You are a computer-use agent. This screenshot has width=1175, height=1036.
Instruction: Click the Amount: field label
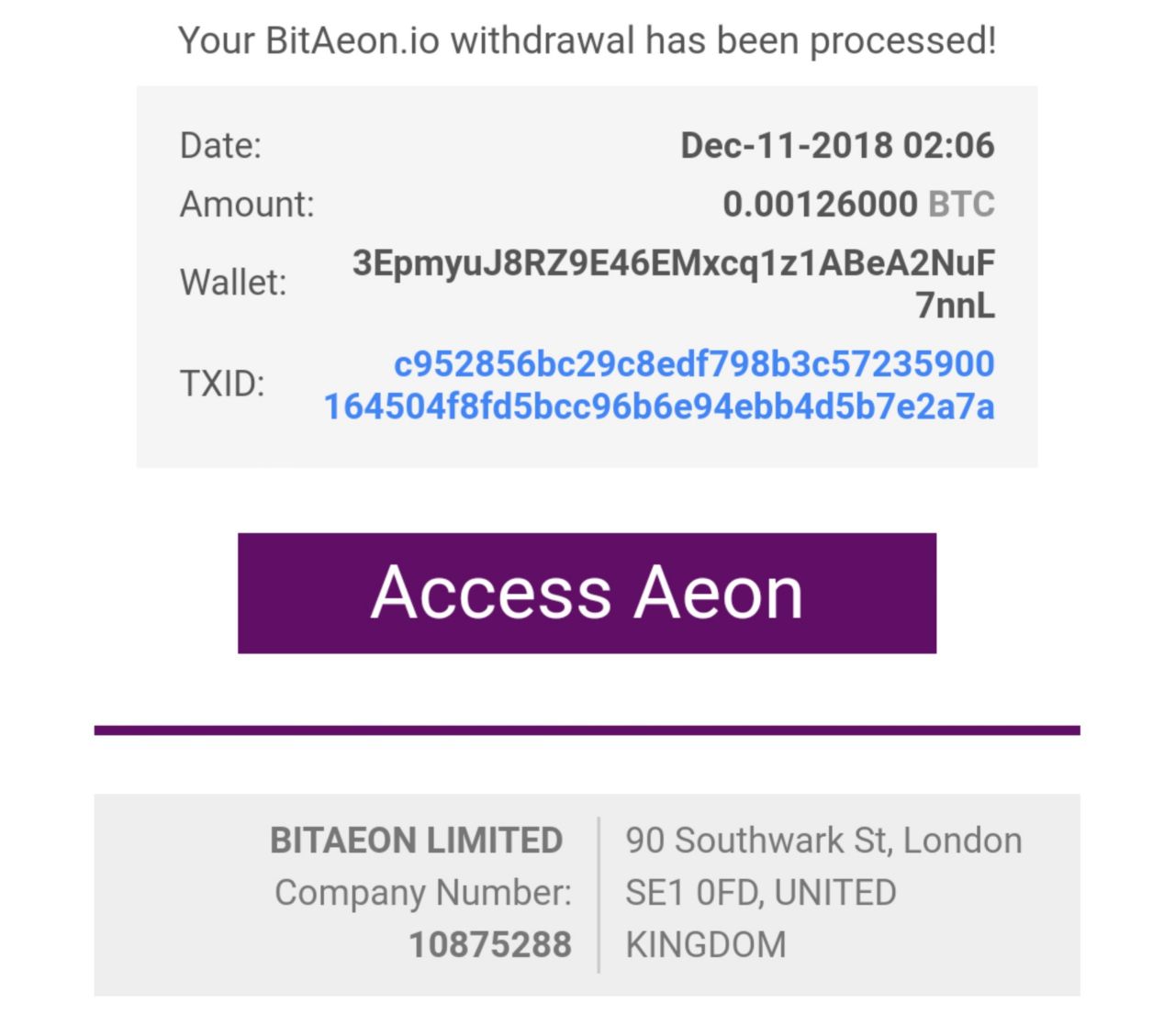pyautogui.click(x=247, y=204)
